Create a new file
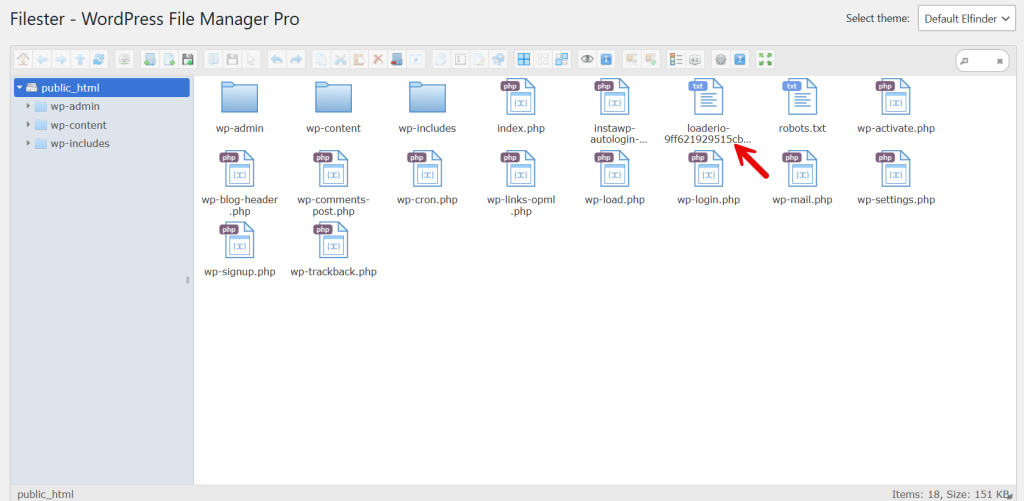 tap(169, 59)
